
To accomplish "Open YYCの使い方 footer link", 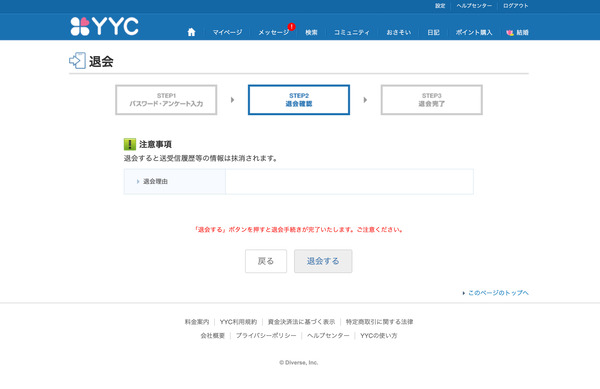I will 378,335.
